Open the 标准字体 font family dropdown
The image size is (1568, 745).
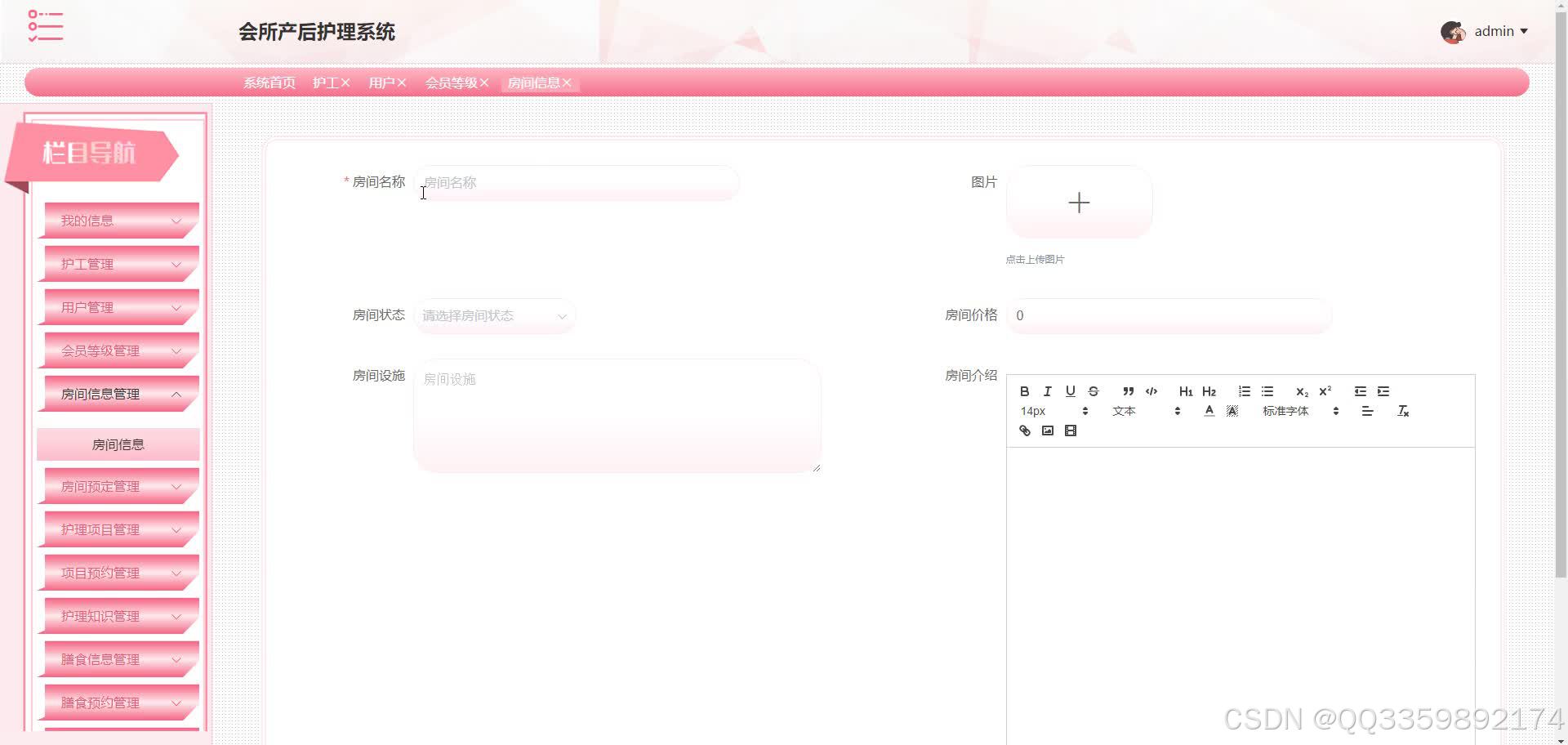[1300, 411]
